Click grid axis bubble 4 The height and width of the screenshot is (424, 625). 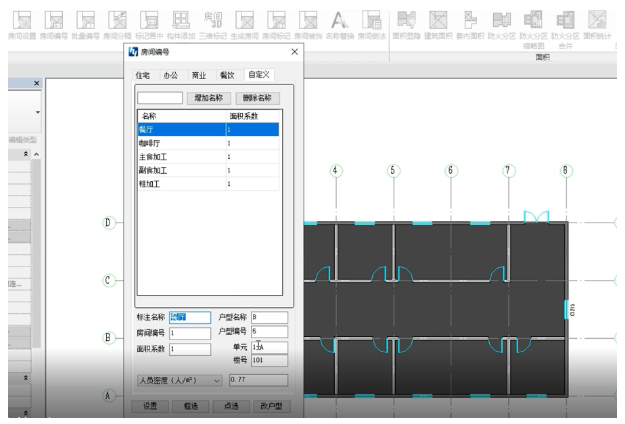(x=336, y=171)
